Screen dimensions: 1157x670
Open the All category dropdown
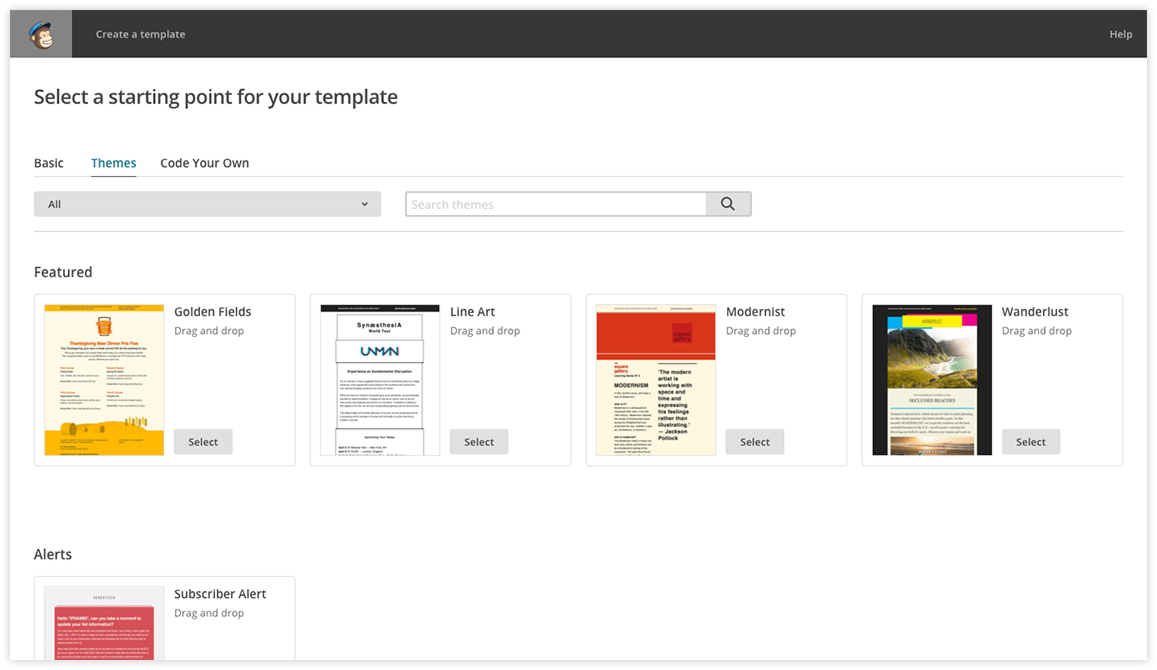coord(207,204)
